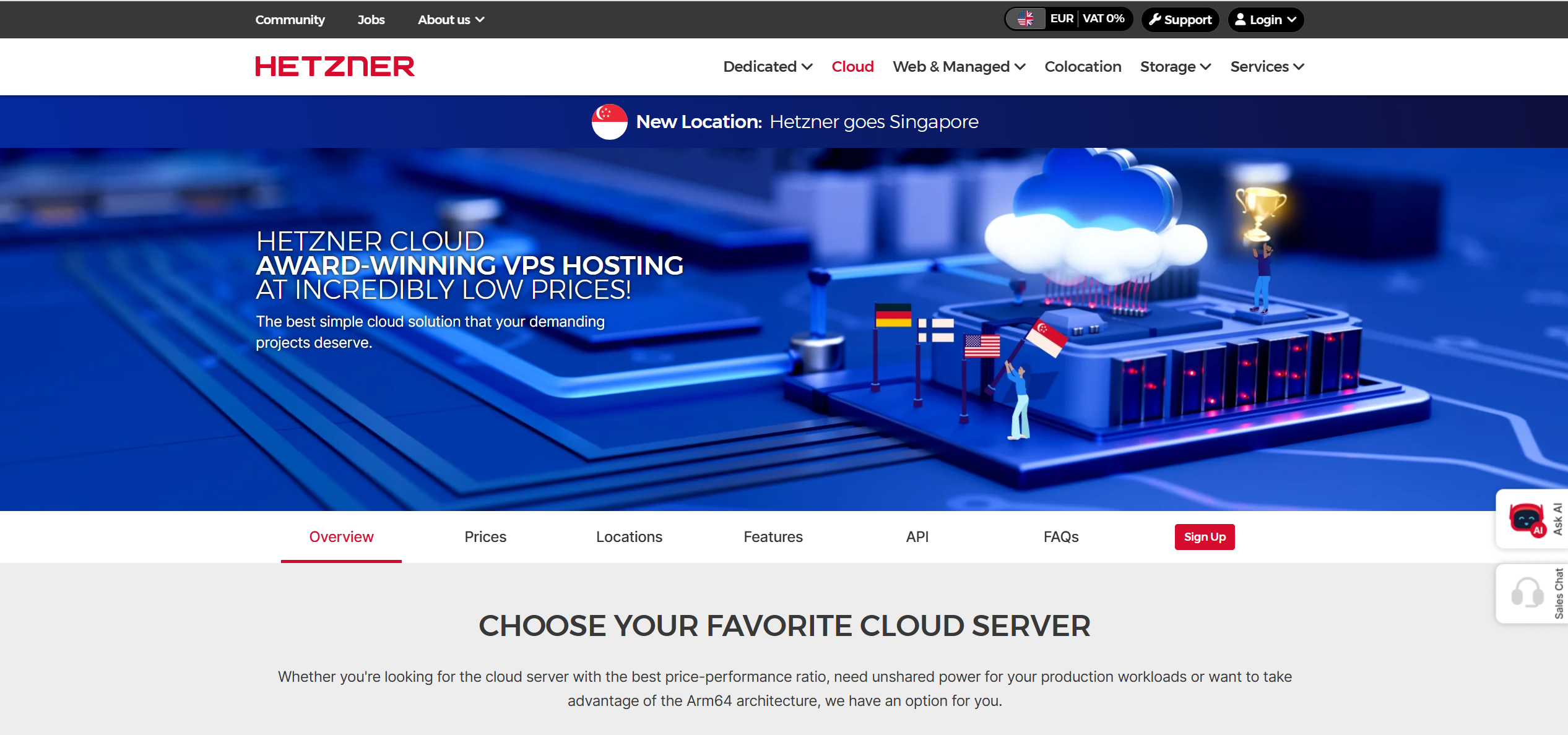
Task: Click the wrench Support button
Action: [x=1180, y=19]
